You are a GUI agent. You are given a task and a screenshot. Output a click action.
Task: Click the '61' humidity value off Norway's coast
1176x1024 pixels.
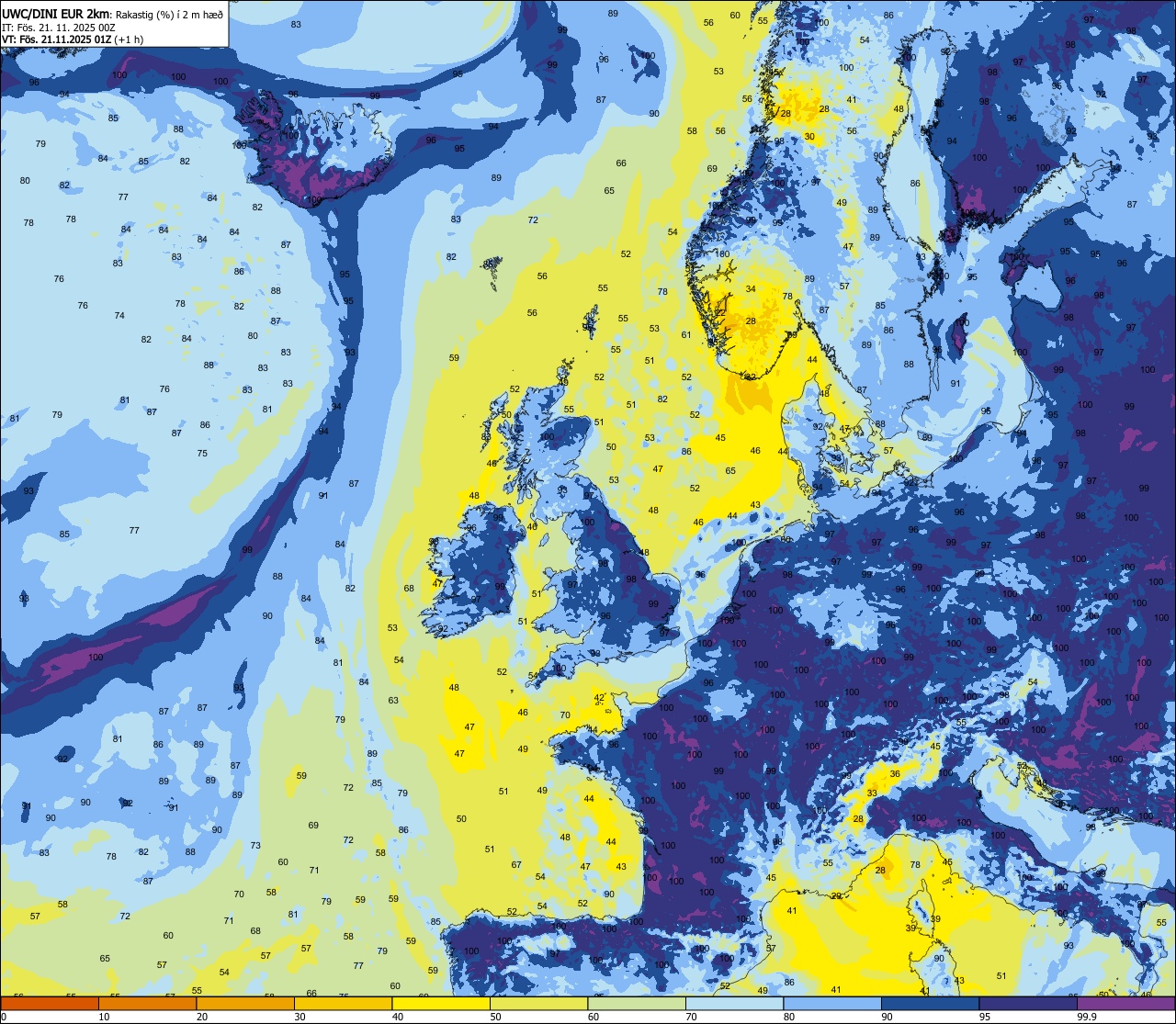pyautogui.click(x=686, y=335)
